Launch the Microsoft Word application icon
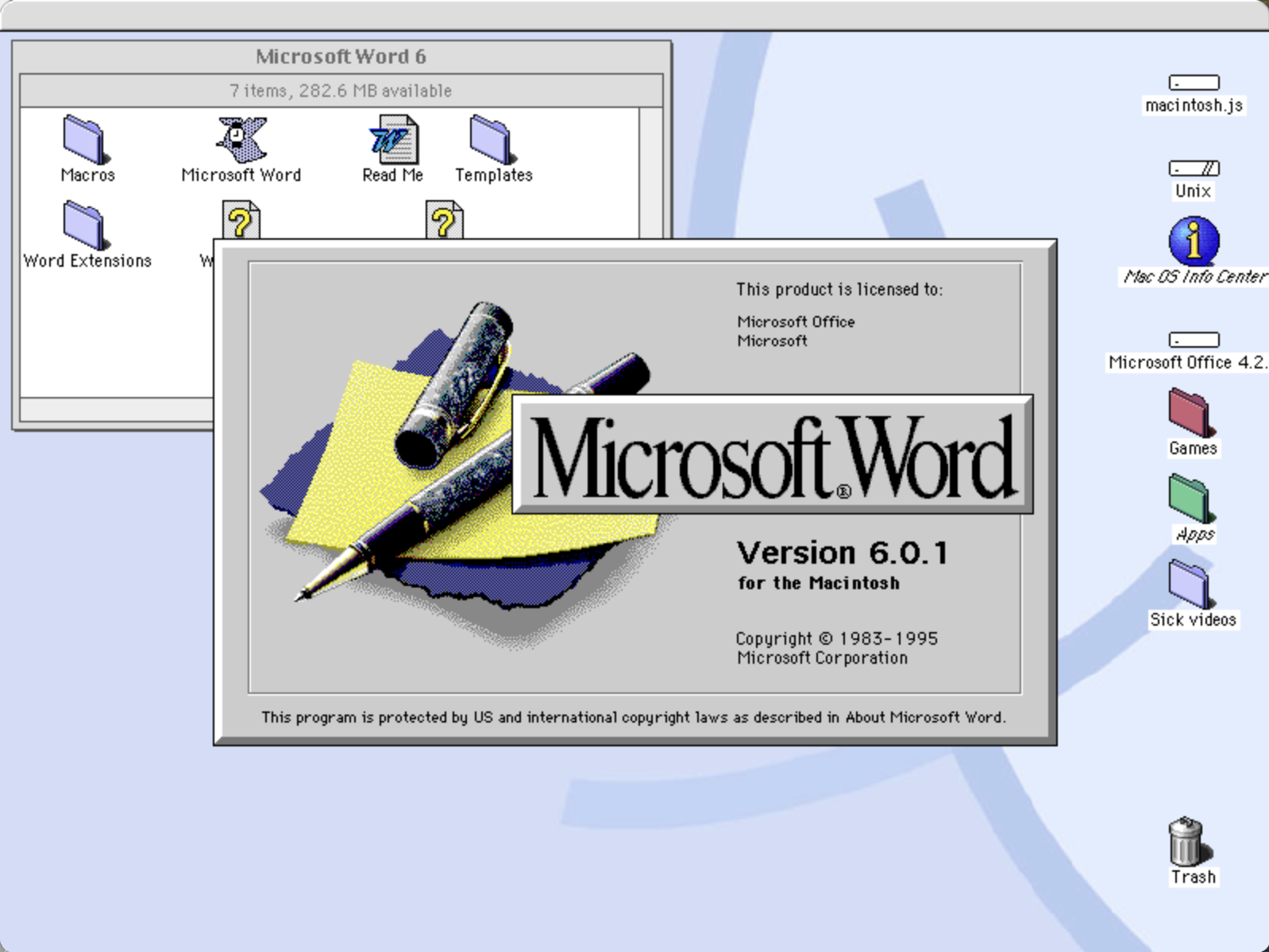The width and height of the screenshot is (1269, 952). (241, 139)
